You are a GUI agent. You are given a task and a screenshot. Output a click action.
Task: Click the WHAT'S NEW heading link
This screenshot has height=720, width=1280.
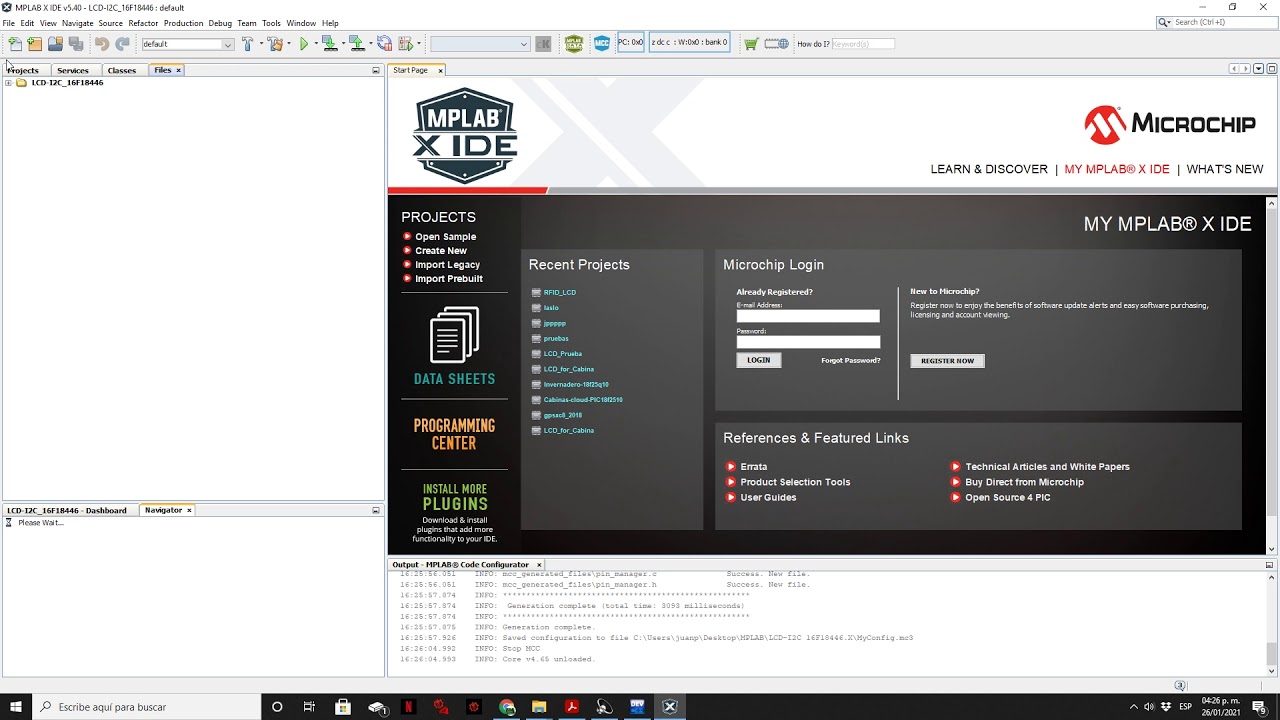1225,169
